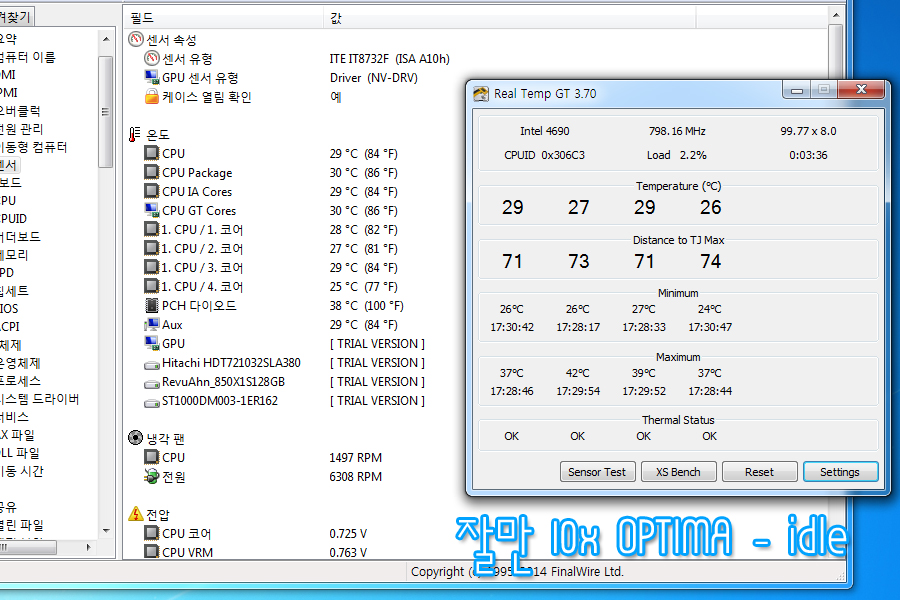Viewport: 900px width, 600px height.
Task: Click the CPU 코어 voltage chip icon
Action: click(x=152, y=533)
